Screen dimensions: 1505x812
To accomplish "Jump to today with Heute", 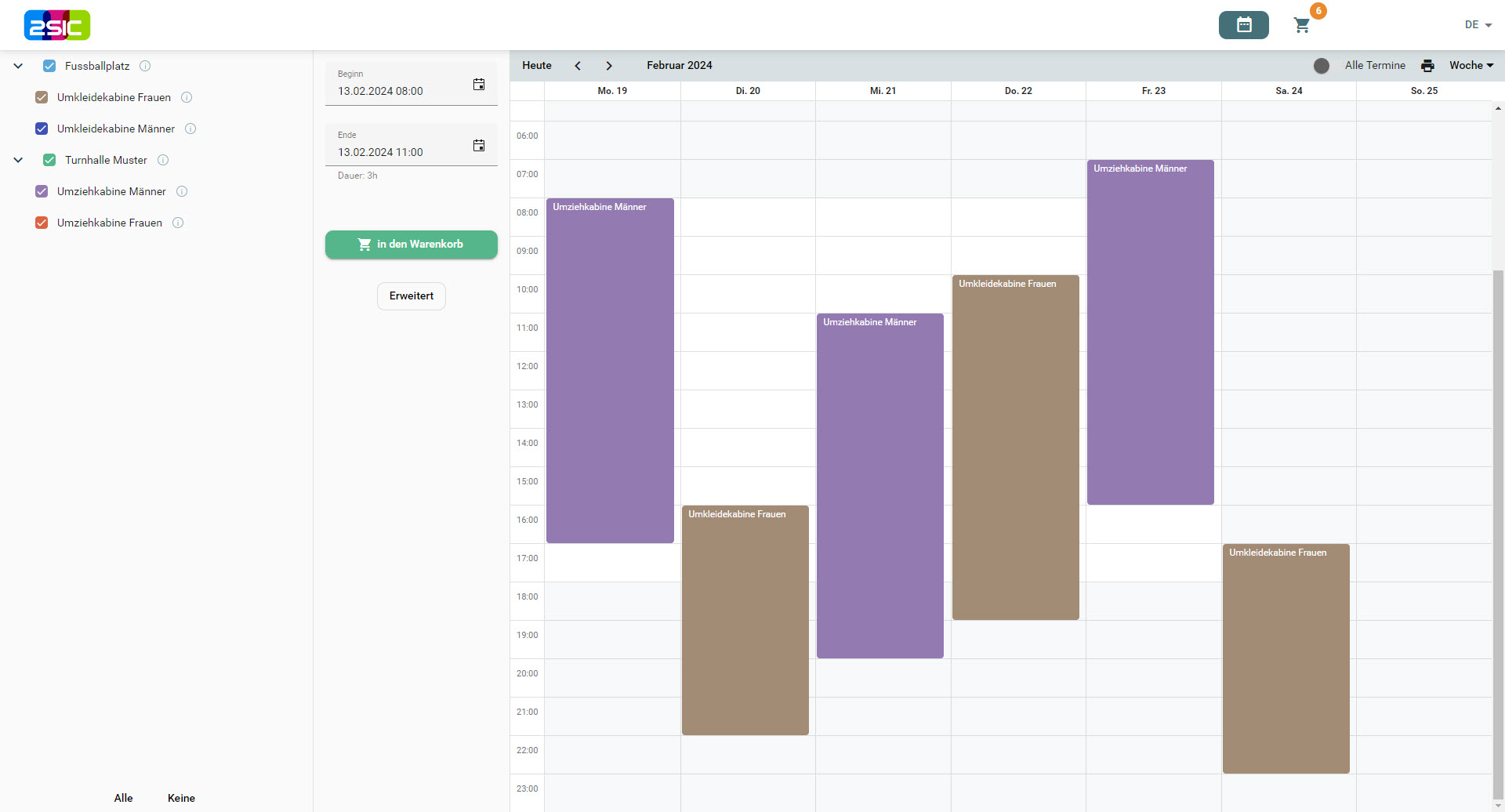I will pyautogui.click(x=537, y=66).
